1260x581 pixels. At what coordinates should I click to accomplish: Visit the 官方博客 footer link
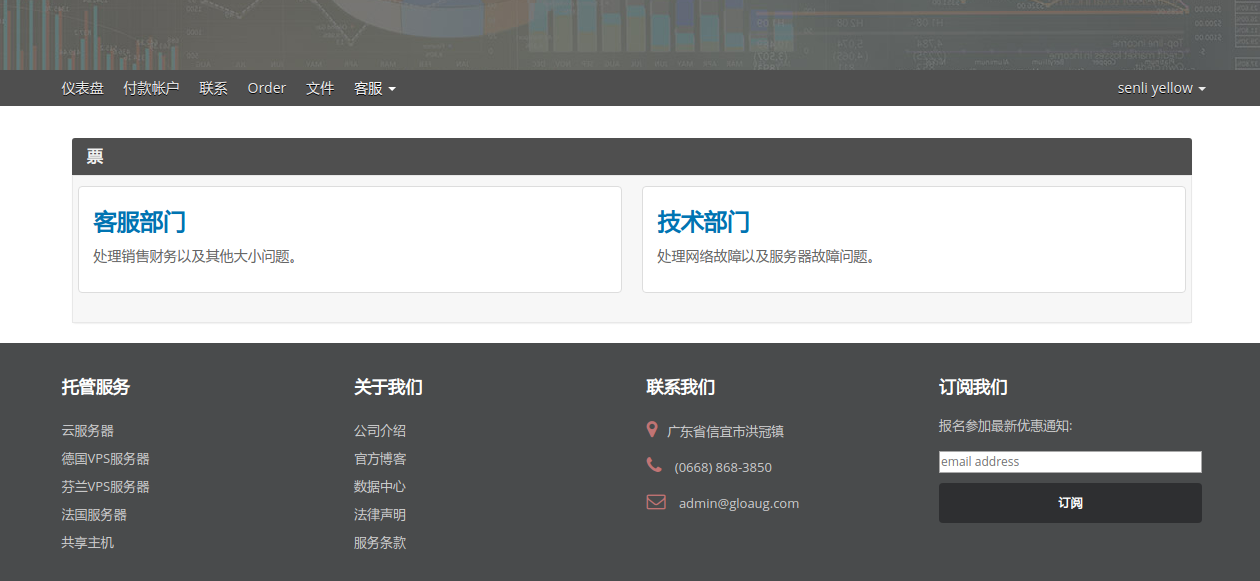pos(380,459)
